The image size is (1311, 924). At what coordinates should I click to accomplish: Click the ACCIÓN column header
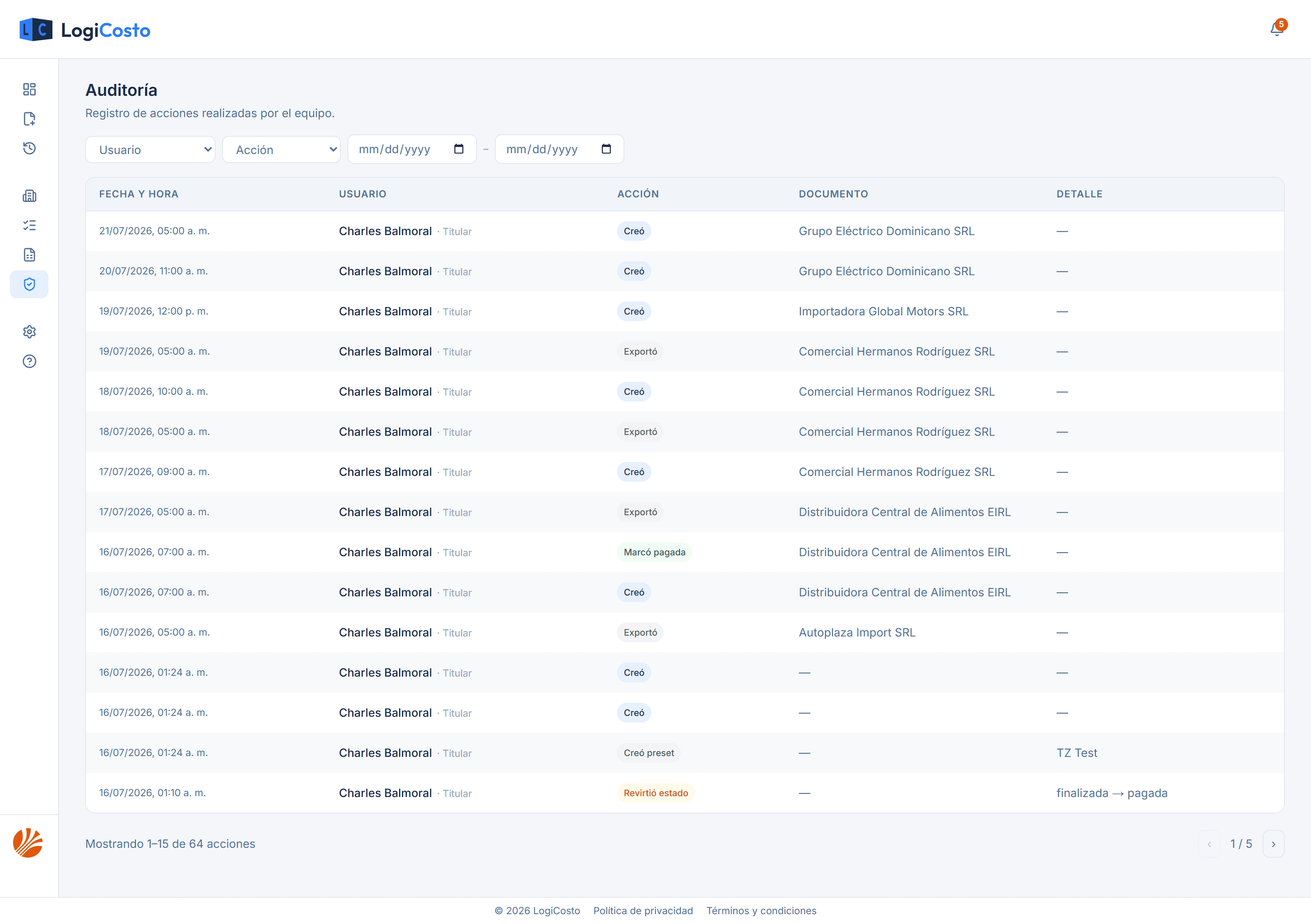point(638,194)
